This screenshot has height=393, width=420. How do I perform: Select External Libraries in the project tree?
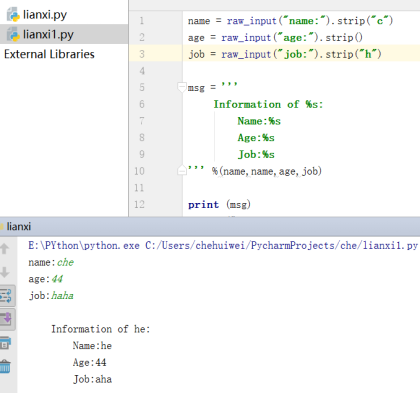(x=49, y=54)
